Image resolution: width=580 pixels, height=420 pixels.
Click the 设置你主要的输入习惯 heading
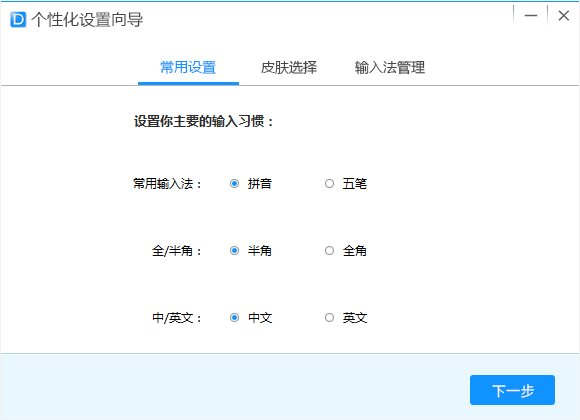(x=204, y=121)
